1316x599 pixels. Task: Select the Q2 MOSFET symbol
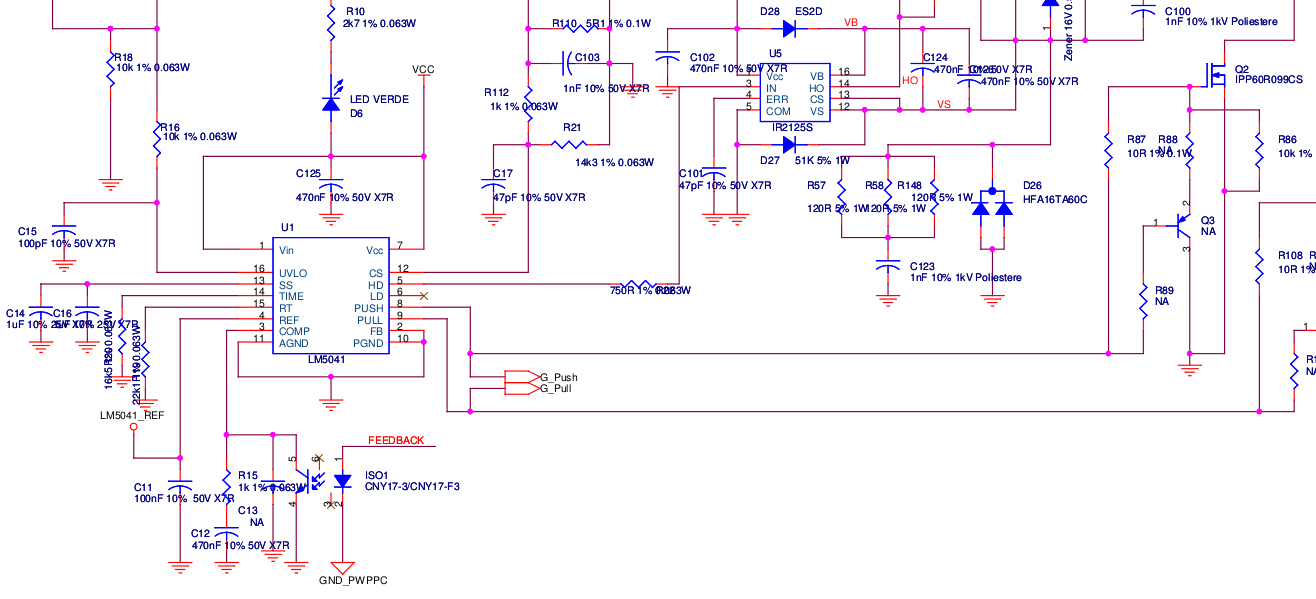tap(1214, 76)
